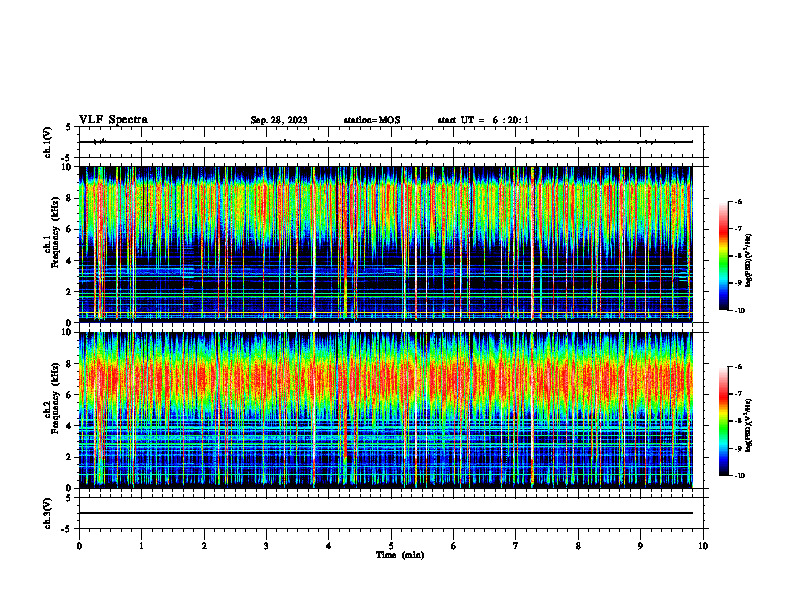792x612 pixels.
Task: Click the ch.2 color bar log(PSD) label
Action: [x=748, y=425]
